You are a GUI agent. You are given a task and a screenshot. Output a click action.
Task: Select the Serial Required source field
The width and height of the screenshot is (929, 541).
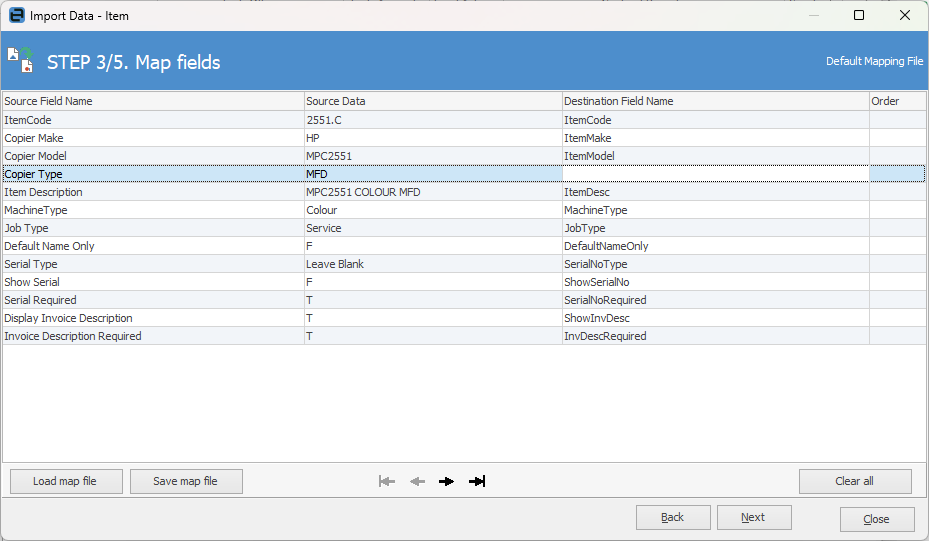153,300
